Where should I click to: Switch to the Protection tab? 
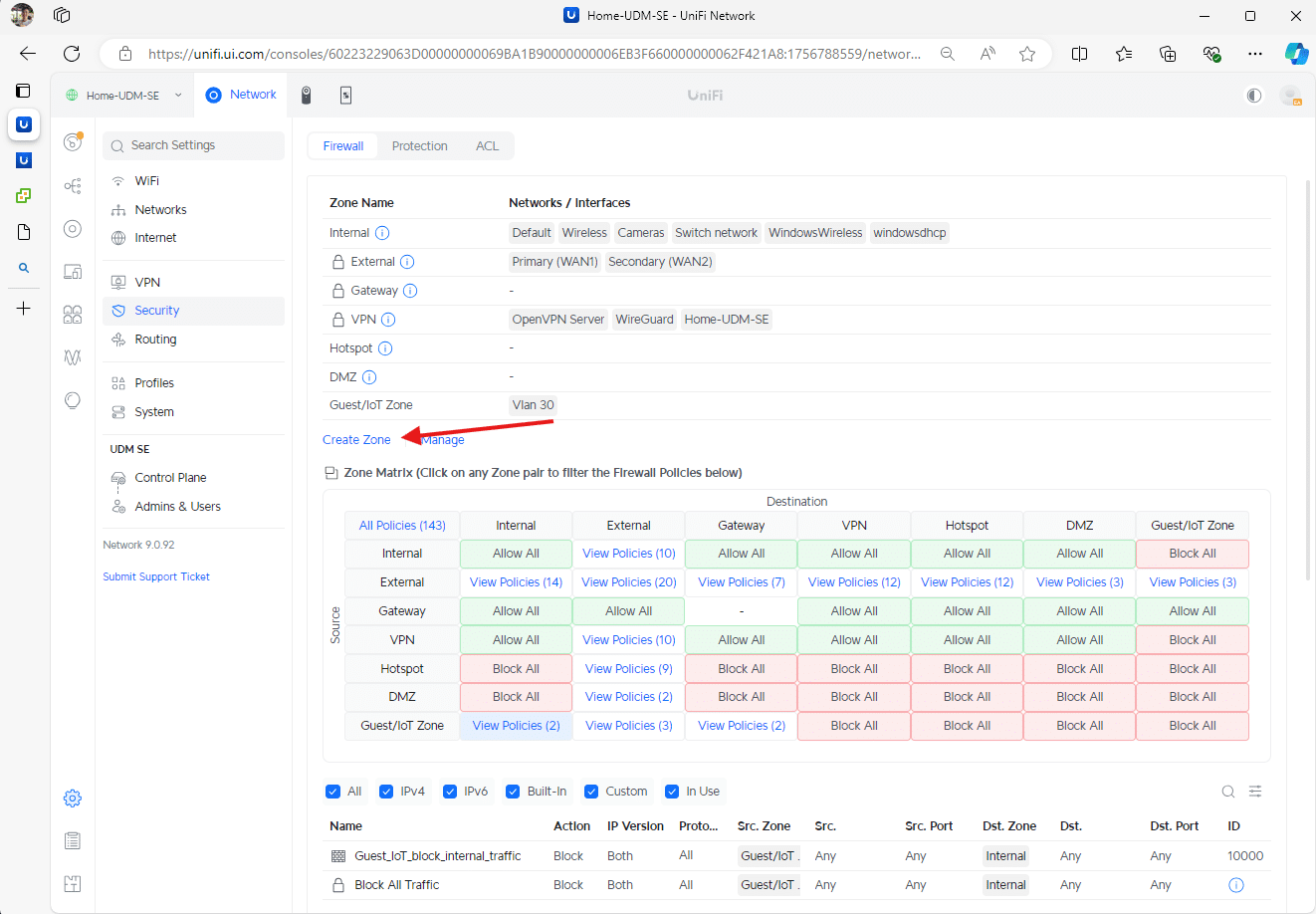pos(419,146)
